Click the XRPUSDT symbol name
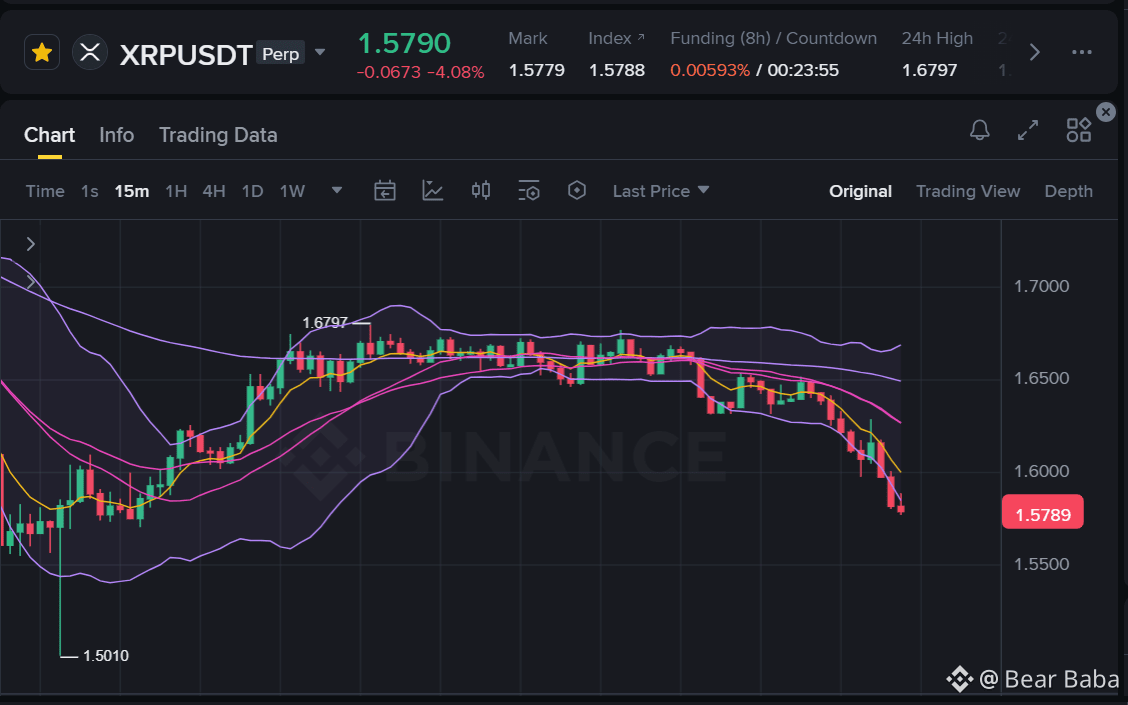 pyautogui.click(x=186, y=55)
